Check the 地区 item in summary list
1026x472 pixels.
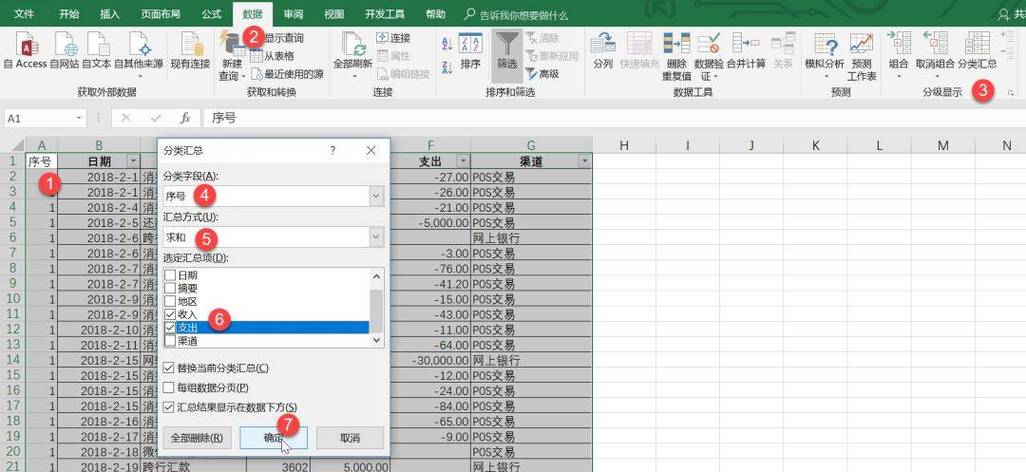[170, 302]
